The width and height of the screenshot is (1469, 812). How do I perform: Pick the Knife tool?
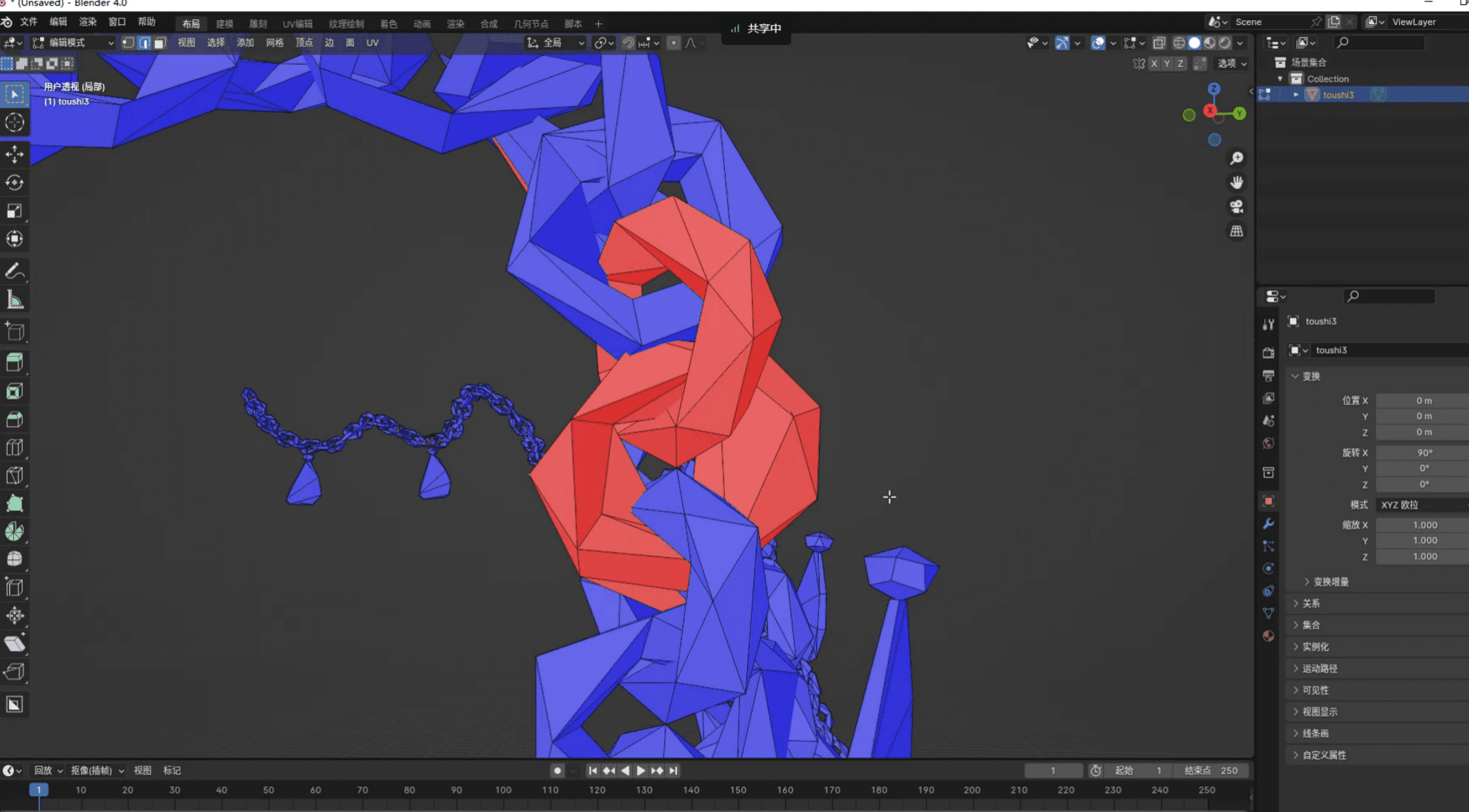tap(15, 475)
